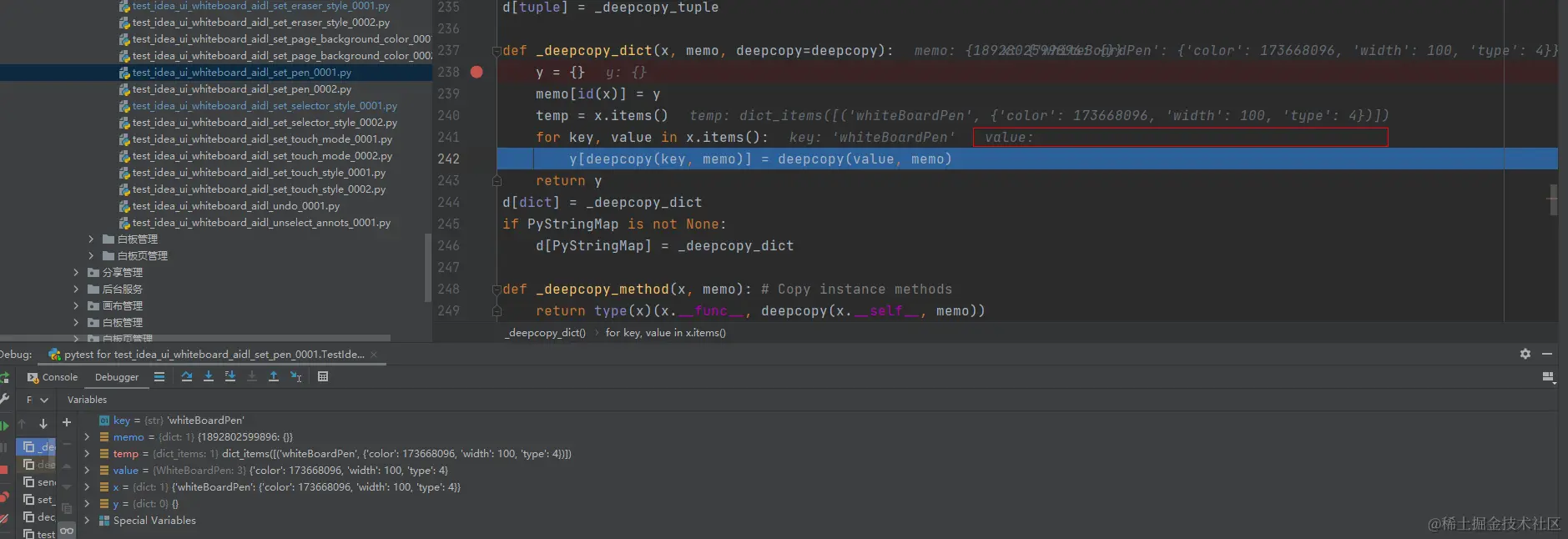Click the Variables panel header
The image size is (1568, 539).
coord(87,400)
